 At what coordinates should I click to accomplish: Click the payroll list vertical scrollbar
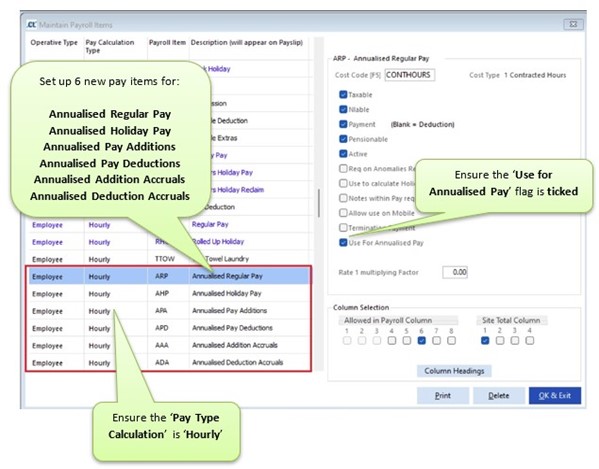tap(319, 203)
